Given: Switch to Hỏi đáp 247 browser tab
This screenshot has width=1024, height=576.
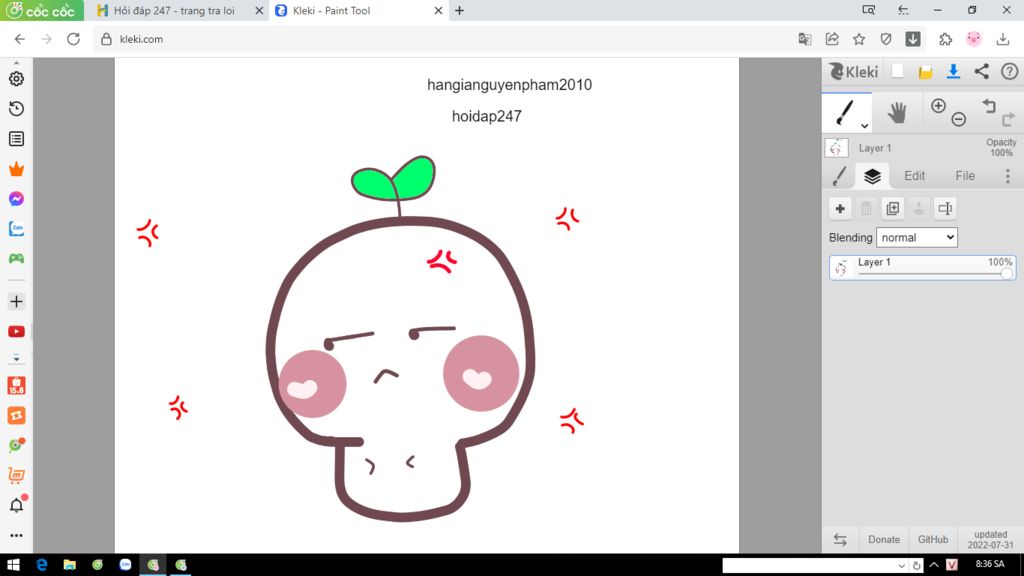Looking at the screenshot, I should 174,10.
